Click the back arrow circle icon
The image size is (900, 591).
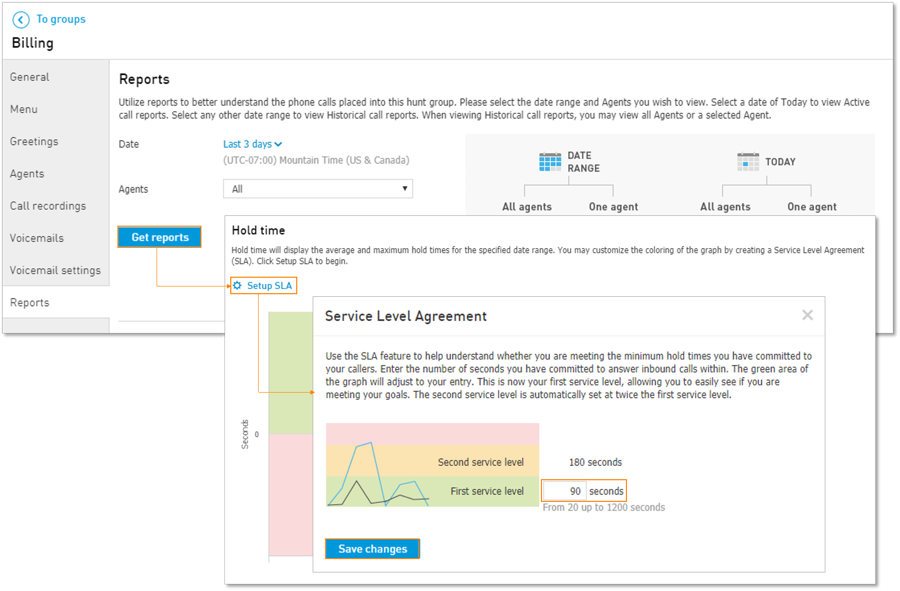[21, 20]
